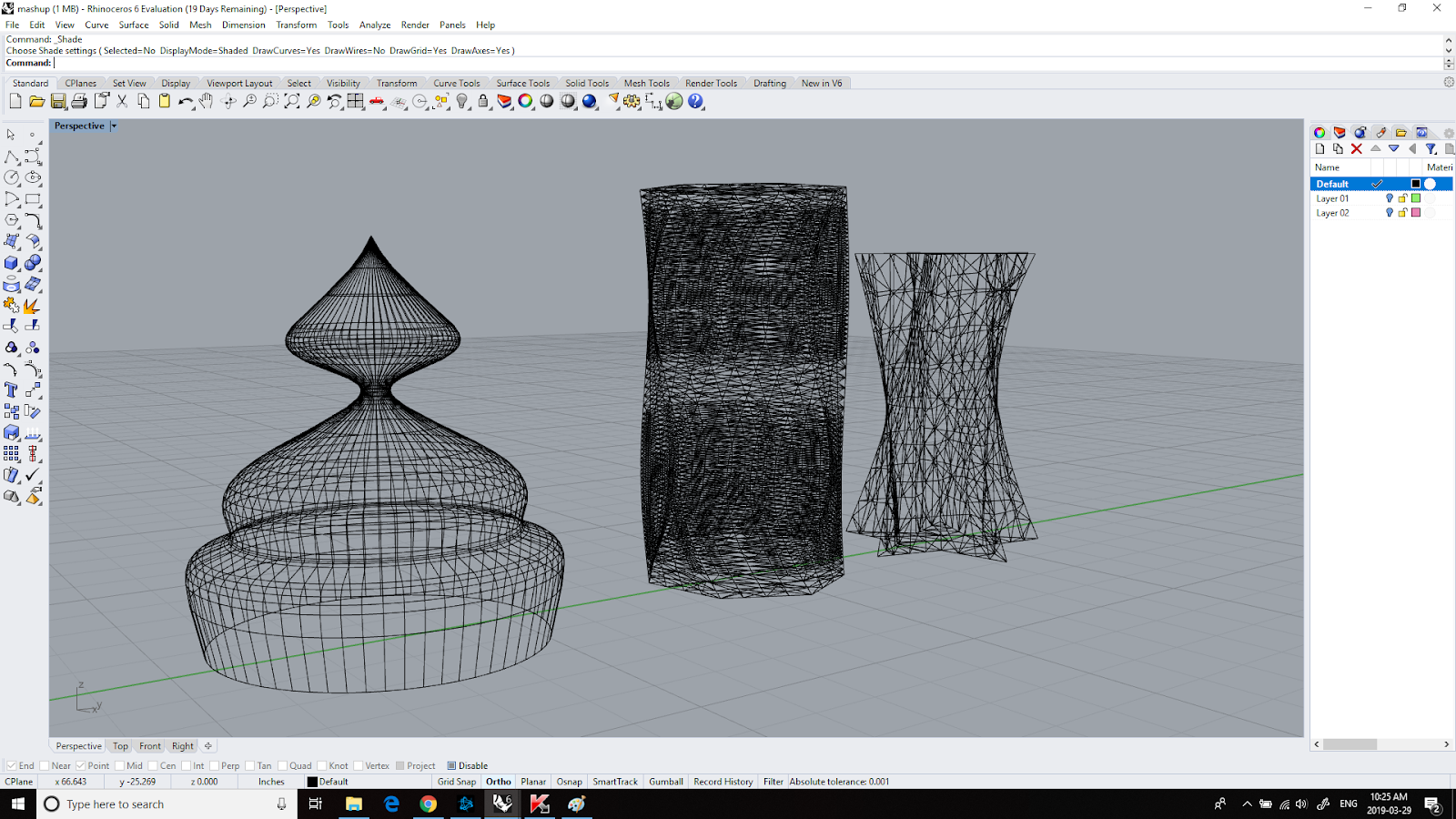Enable the Mid osnap checkbox

click(x=120, y=765)
